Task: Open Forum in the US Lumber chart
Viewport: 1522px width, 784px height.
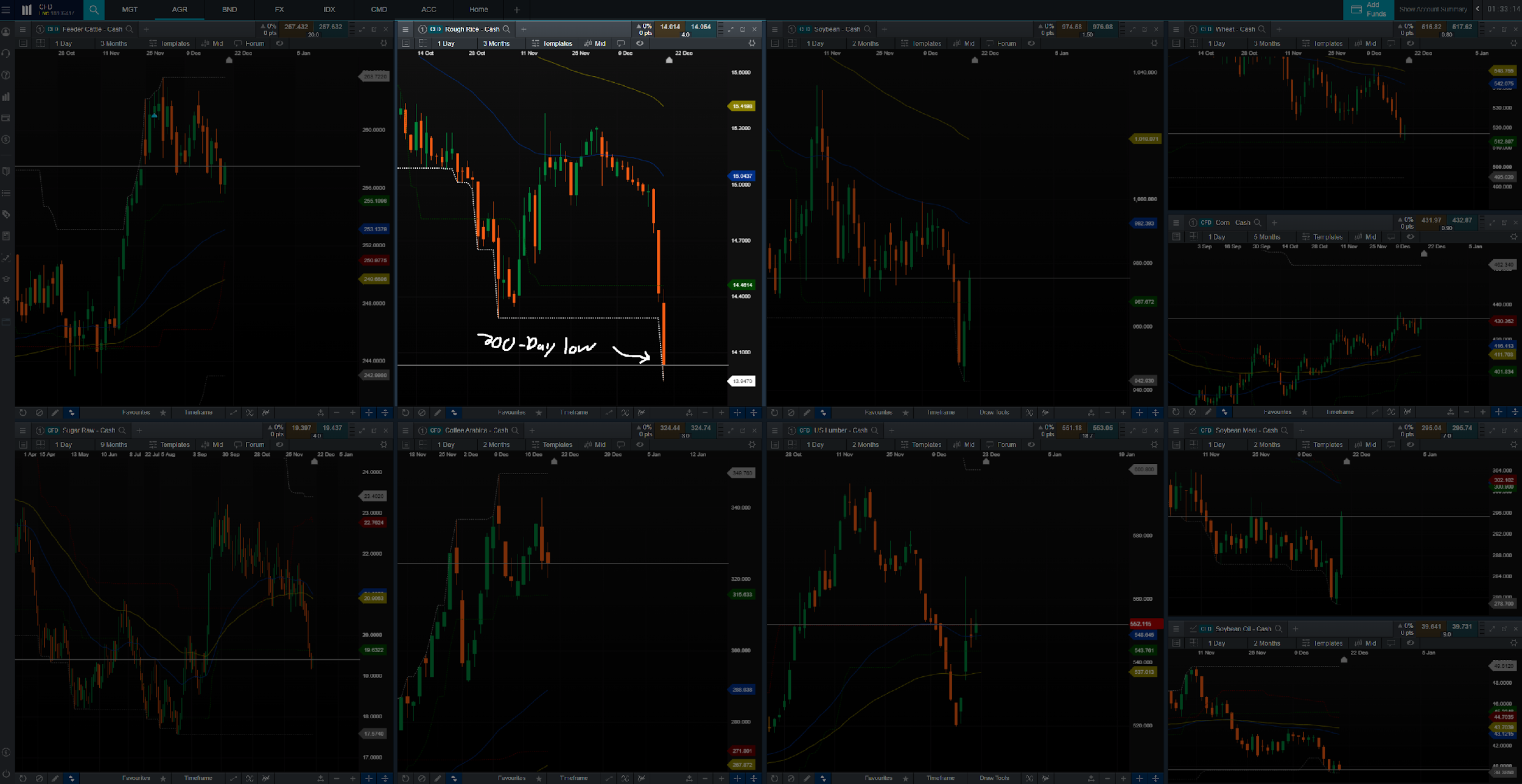Action: [x=1001, y=445]
